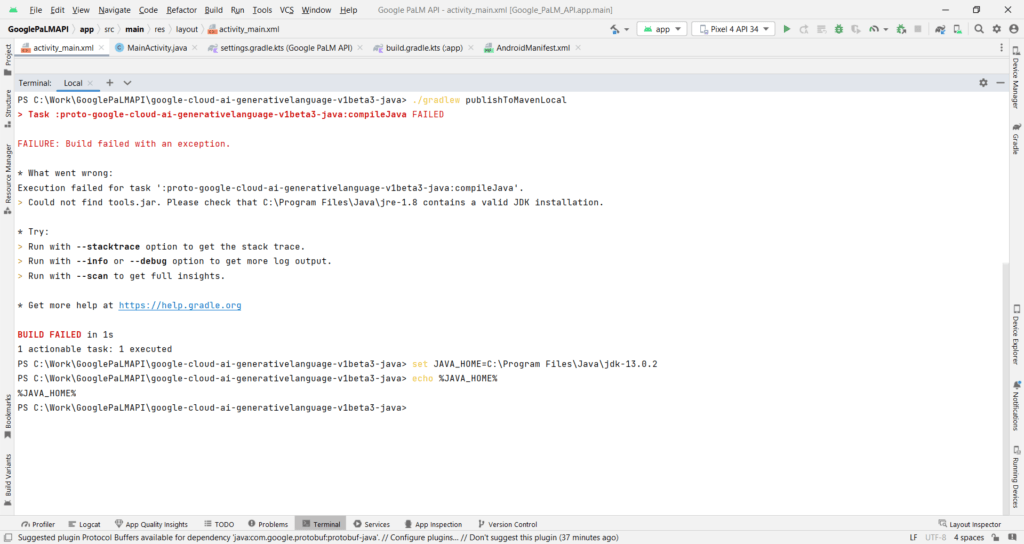Screen dimensions: 1024x544
Task: Click the Sync Project with Gradle Files icon
Action: pos(940,29)
